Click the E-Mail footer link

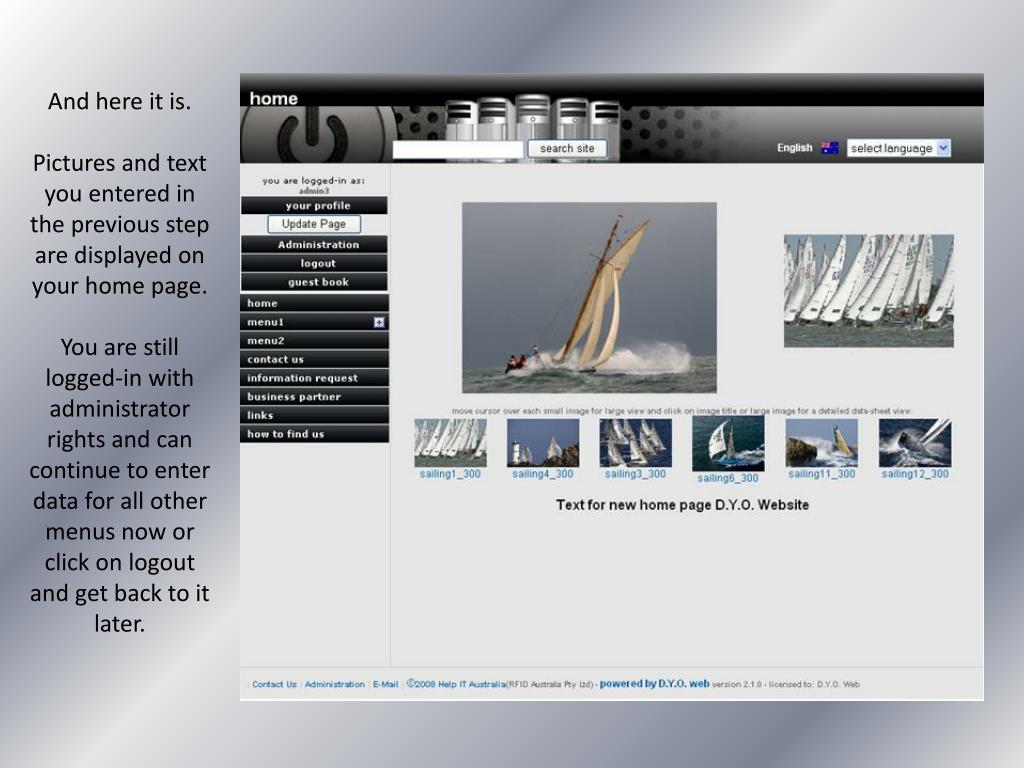[385, 684]
